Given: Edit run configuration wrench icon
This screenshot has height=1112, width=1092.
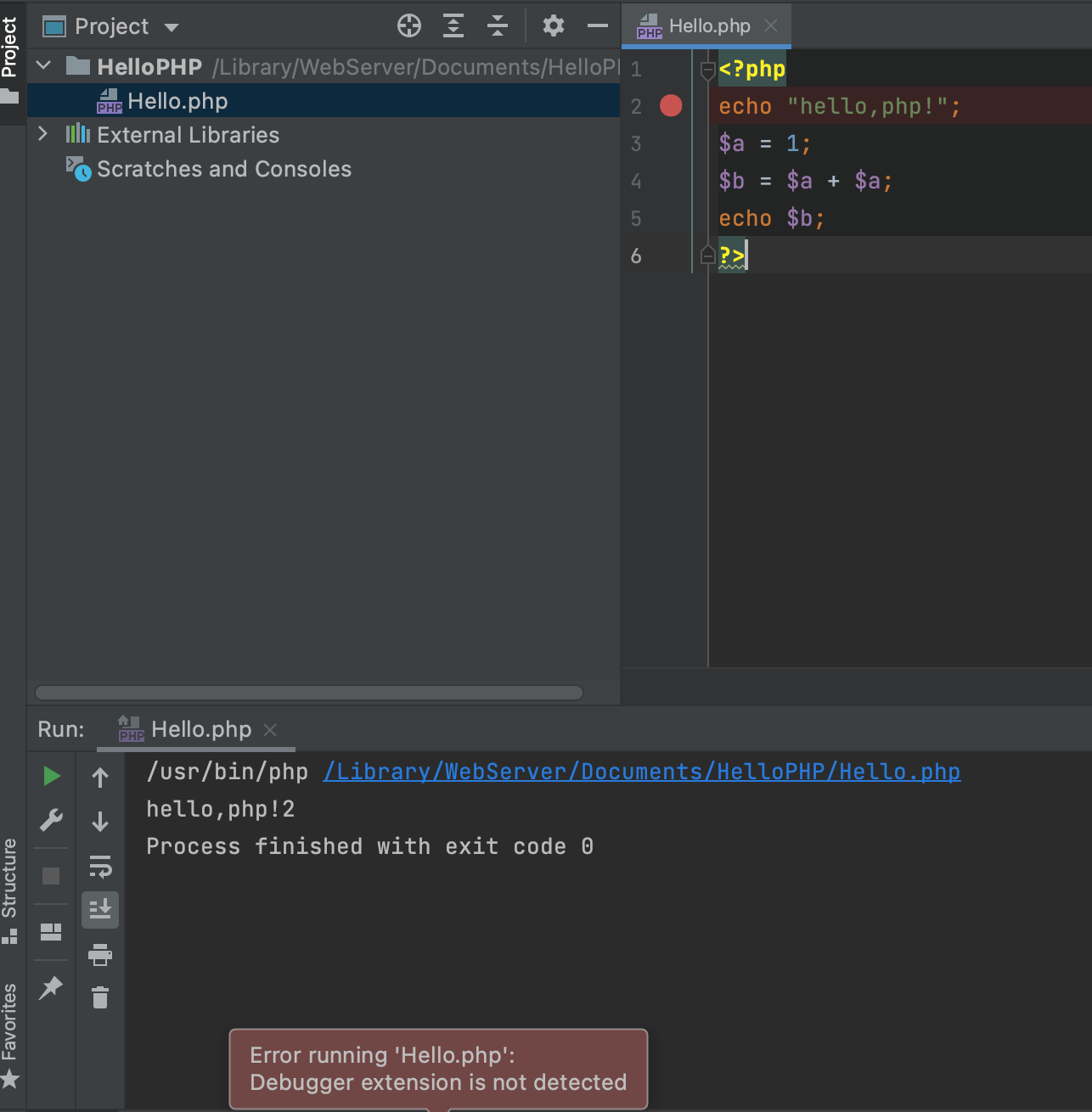Looking at the screenshot, I should point(51,820).
